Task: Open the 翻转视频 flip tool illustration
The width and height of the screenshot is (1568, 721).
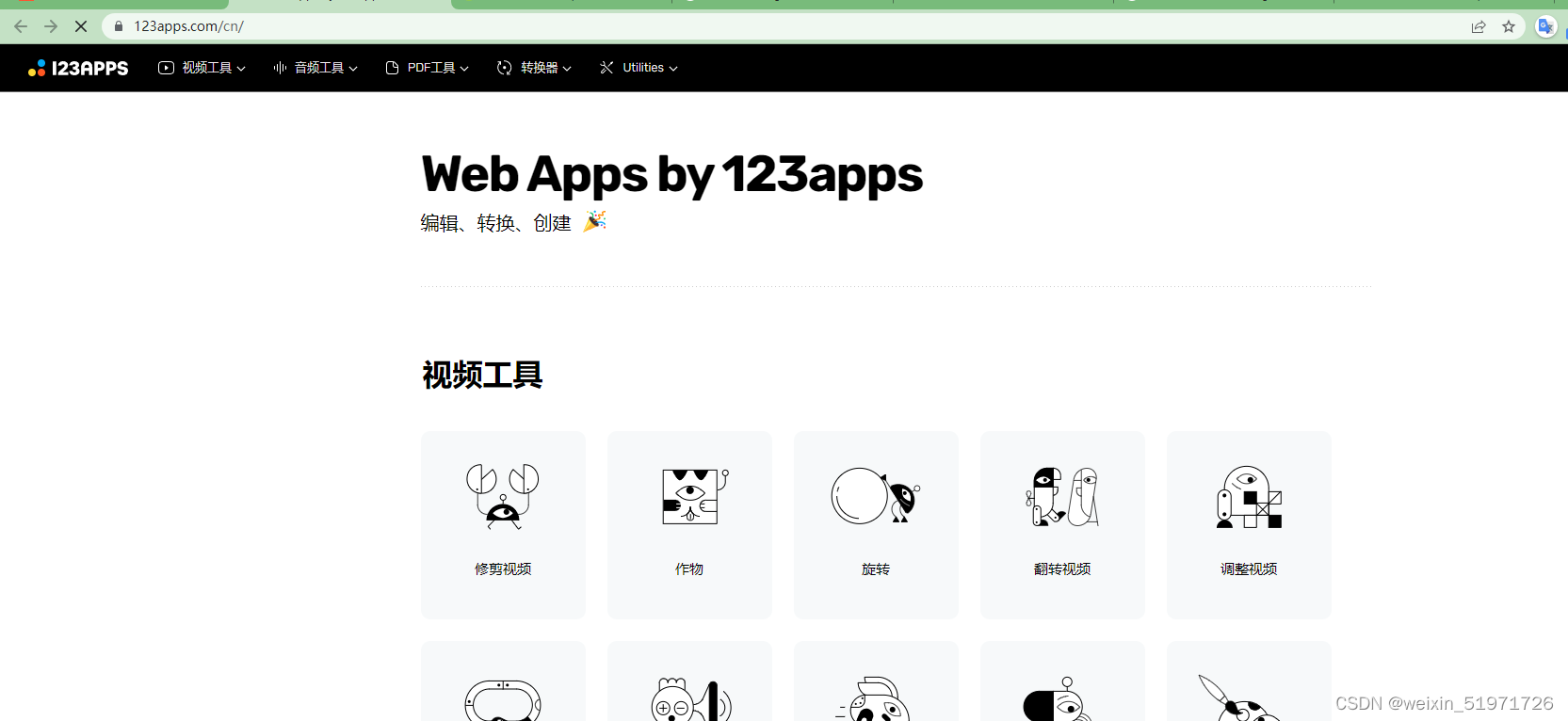Action: click(1062, 496)
